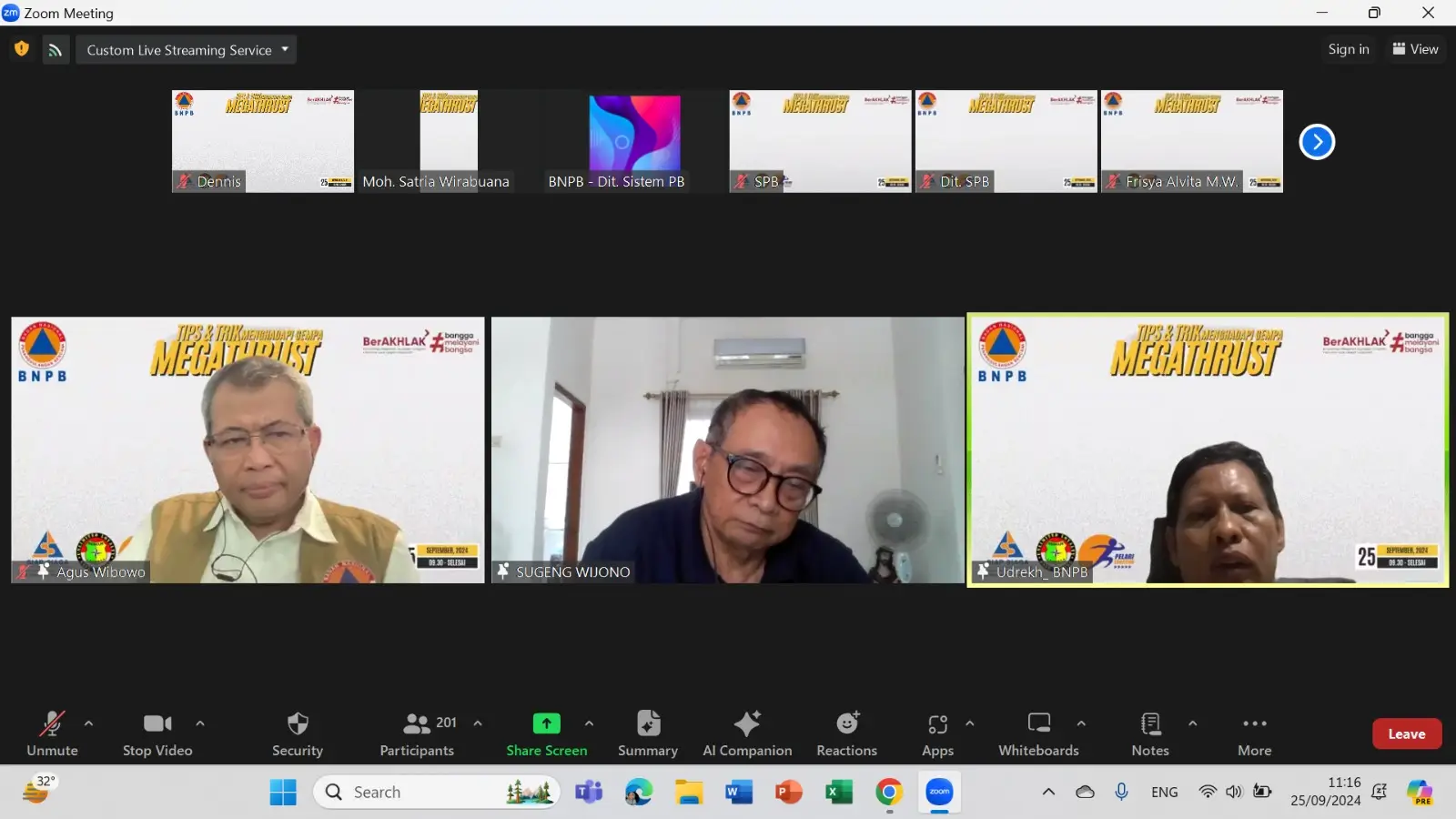This screenshot has width=1456, height=819.
Task: Select the SPB participant thumbnail
Action: coord(820,141)
